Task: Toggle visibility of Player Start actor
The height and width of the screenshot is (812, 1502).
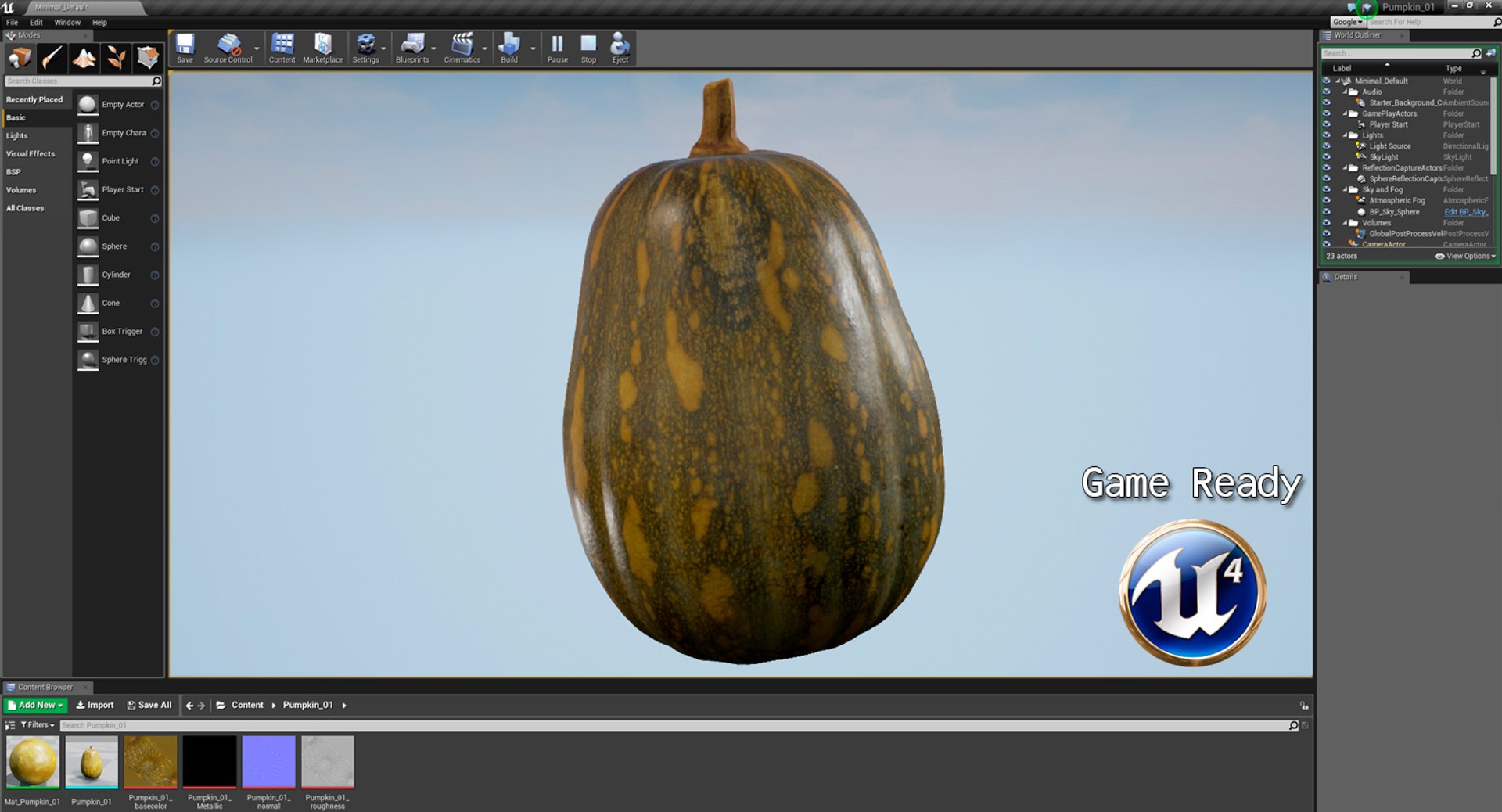Action: coord(1326,124)
